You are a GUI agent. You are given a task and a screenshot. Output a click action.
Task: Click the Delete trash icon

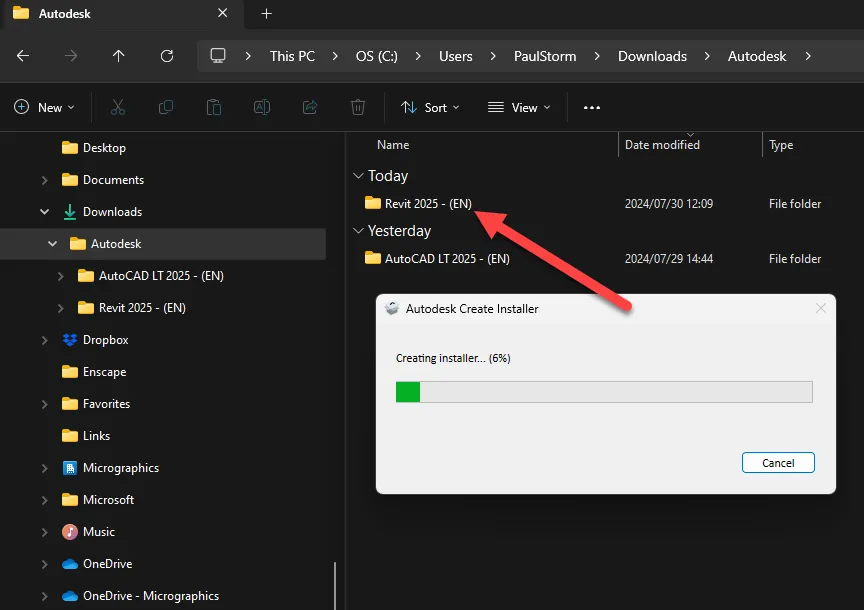tap(357, 106)
